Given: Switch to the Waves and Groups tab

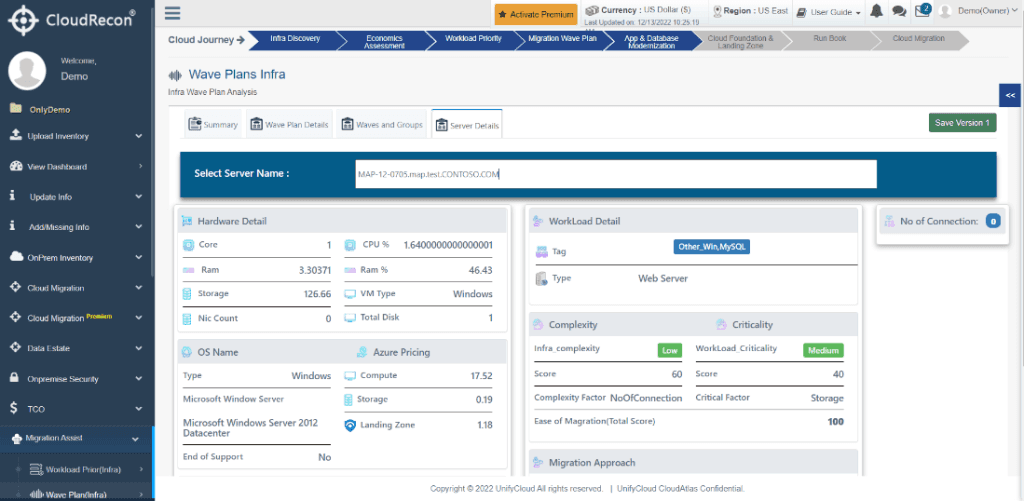Looking at the screenshot, I should pyautogui.click(x=381, y=124).
